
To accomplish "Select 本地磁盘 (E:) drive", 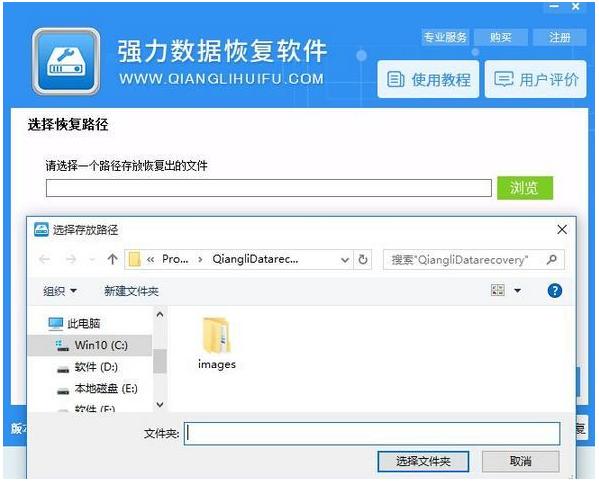I will (90, 388).
